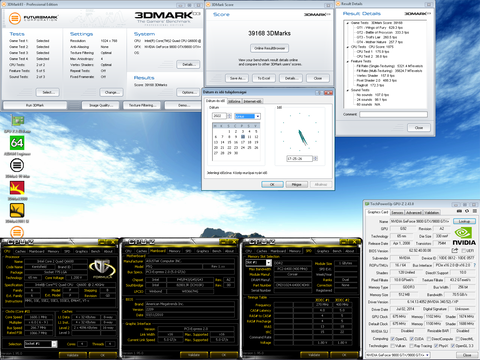Click Validate in the leftmost CPU-Z window
The height and width of the screenshot is (360, 480).
(73, 355)
